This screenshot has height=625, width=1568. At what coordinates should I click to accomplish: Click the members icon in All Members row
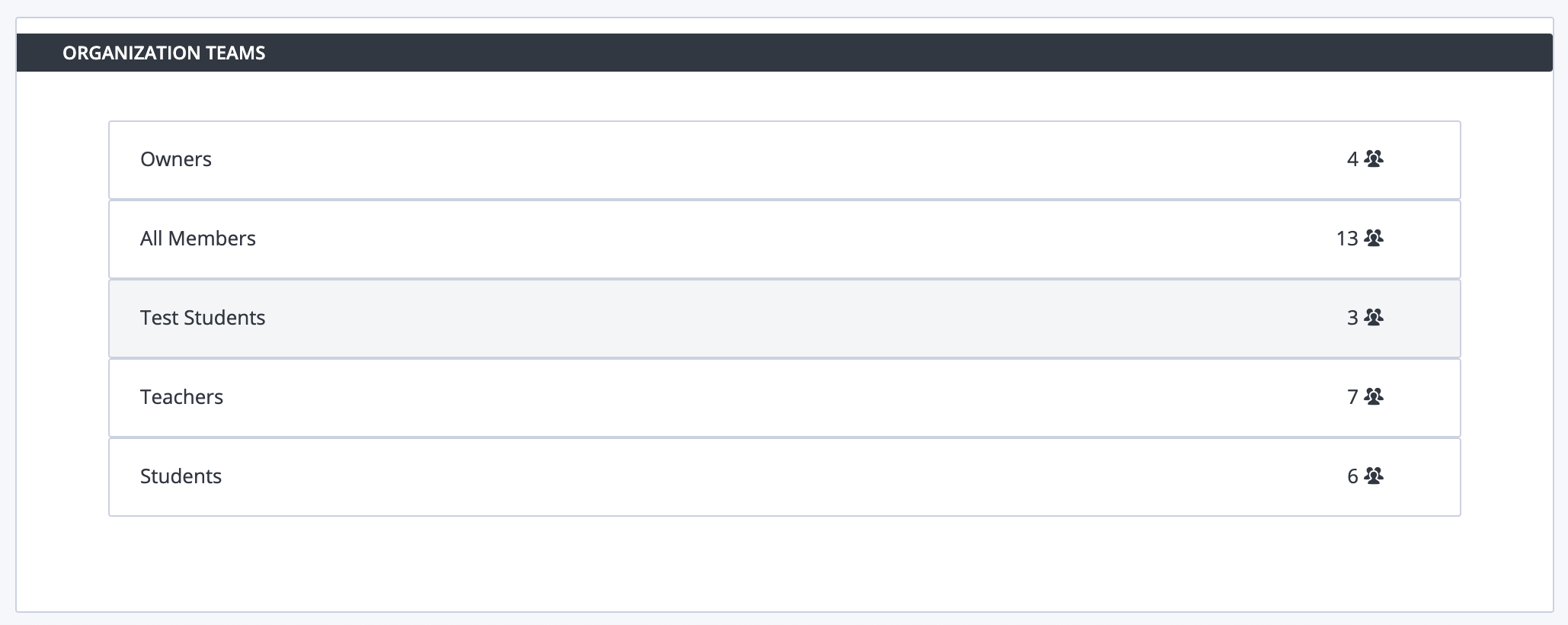point(1374,238)
